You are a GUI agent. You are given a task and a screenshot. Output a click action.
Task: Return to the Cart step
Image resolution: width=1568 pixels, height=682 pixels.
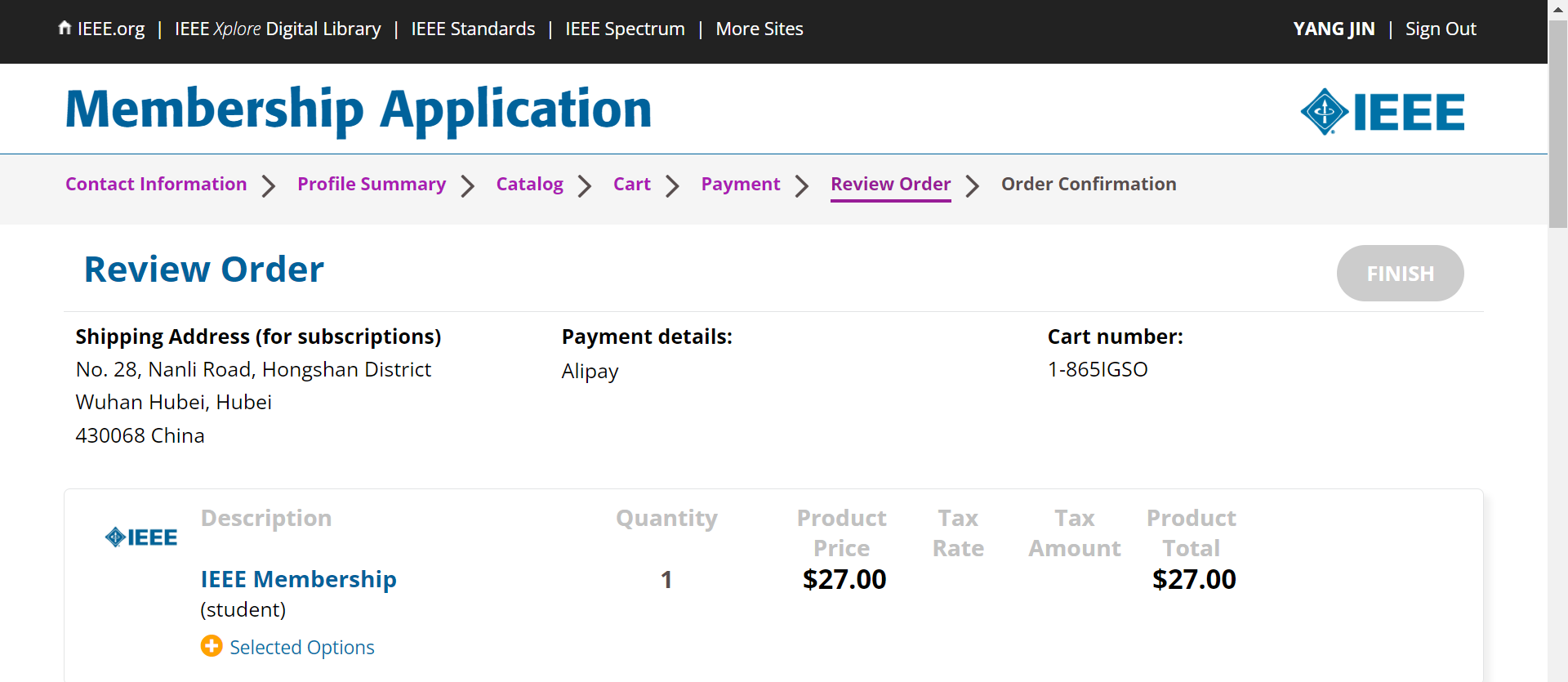[x=632, y=184]
